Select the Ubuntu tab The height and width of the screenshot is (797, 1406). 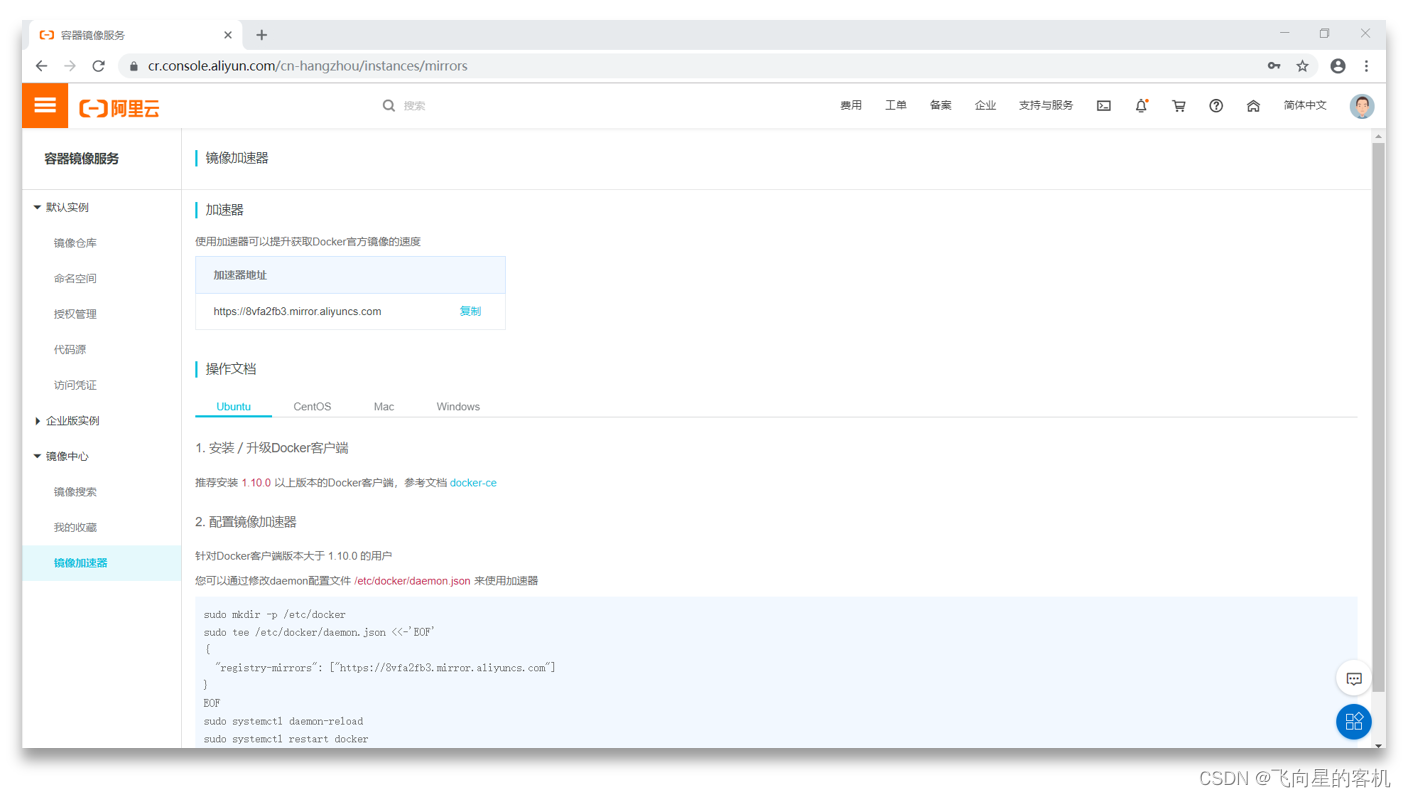(x=234, y=406)
